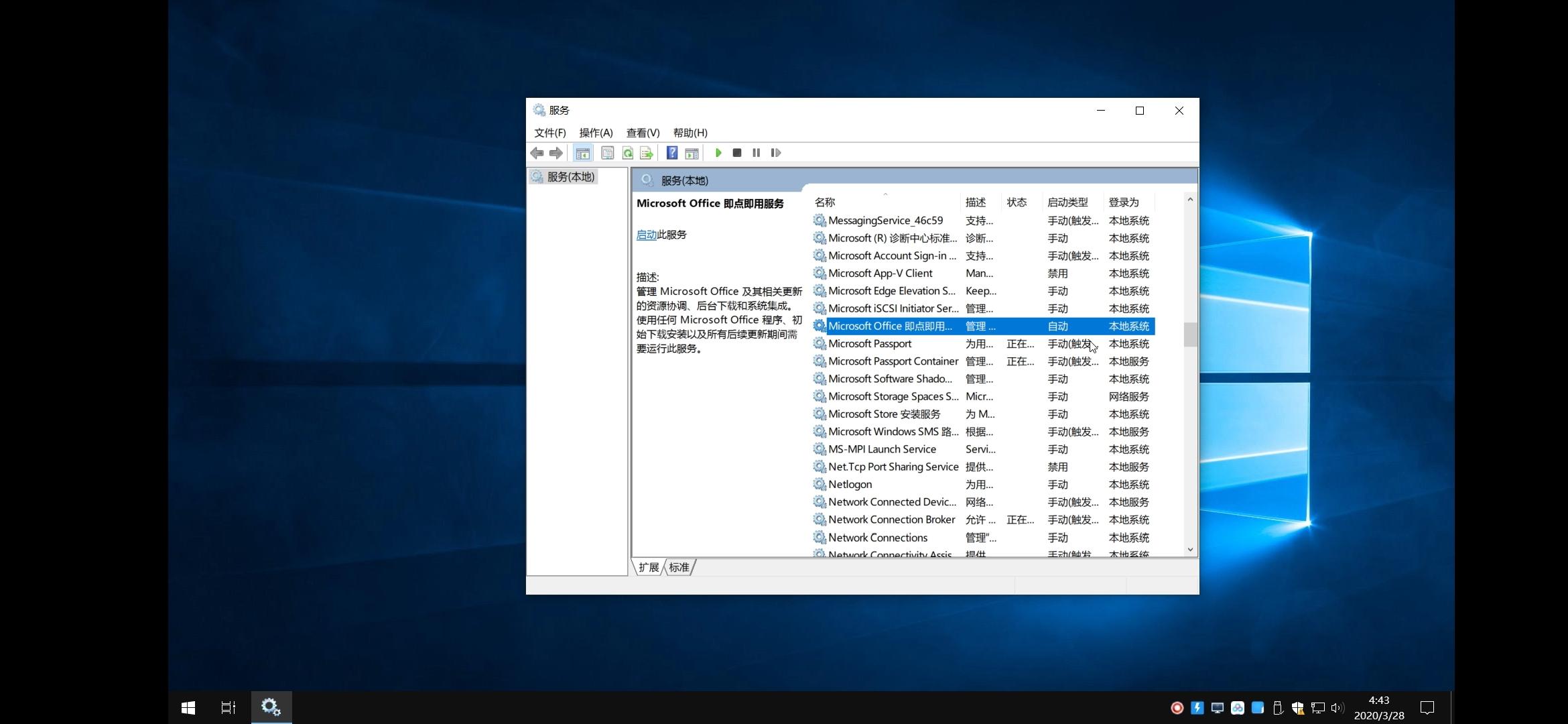This screenshot has height=724, width=1568.
Task: Select Microsoft Passport Container service
Action: [983, 361]
